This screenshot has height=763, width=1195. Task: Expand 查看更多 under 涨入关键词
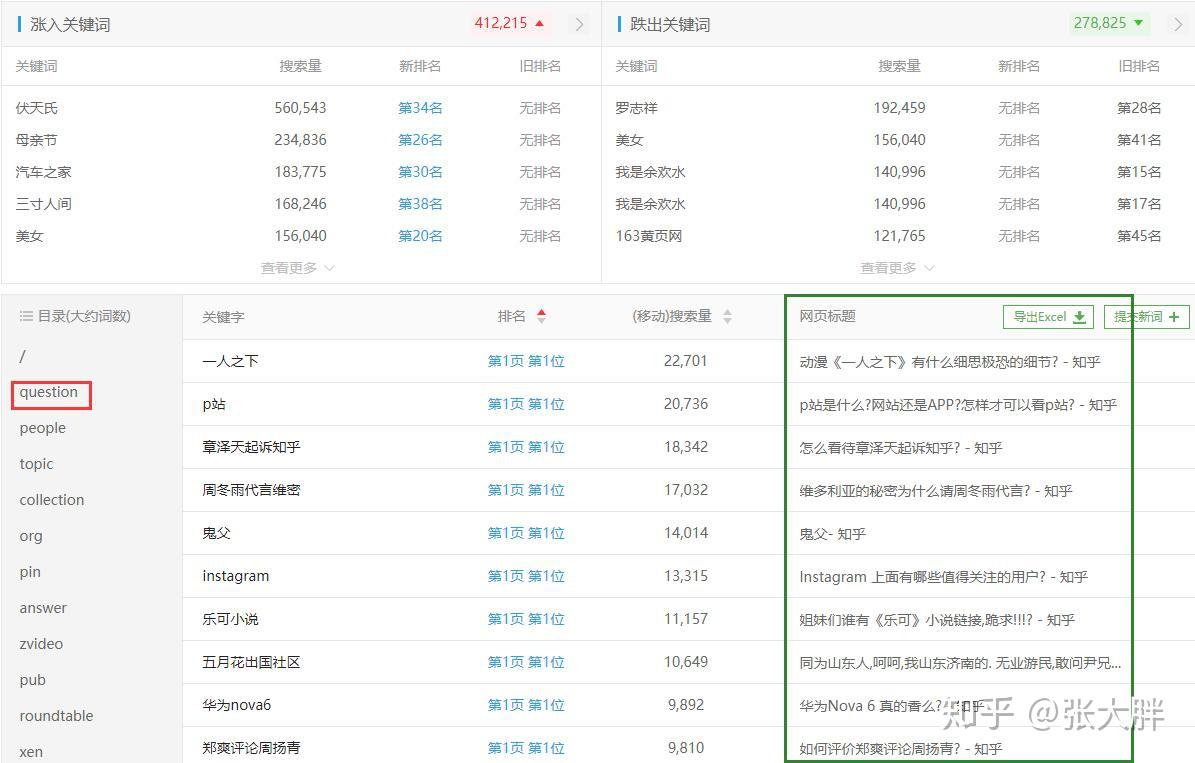(x=297, y=268)
